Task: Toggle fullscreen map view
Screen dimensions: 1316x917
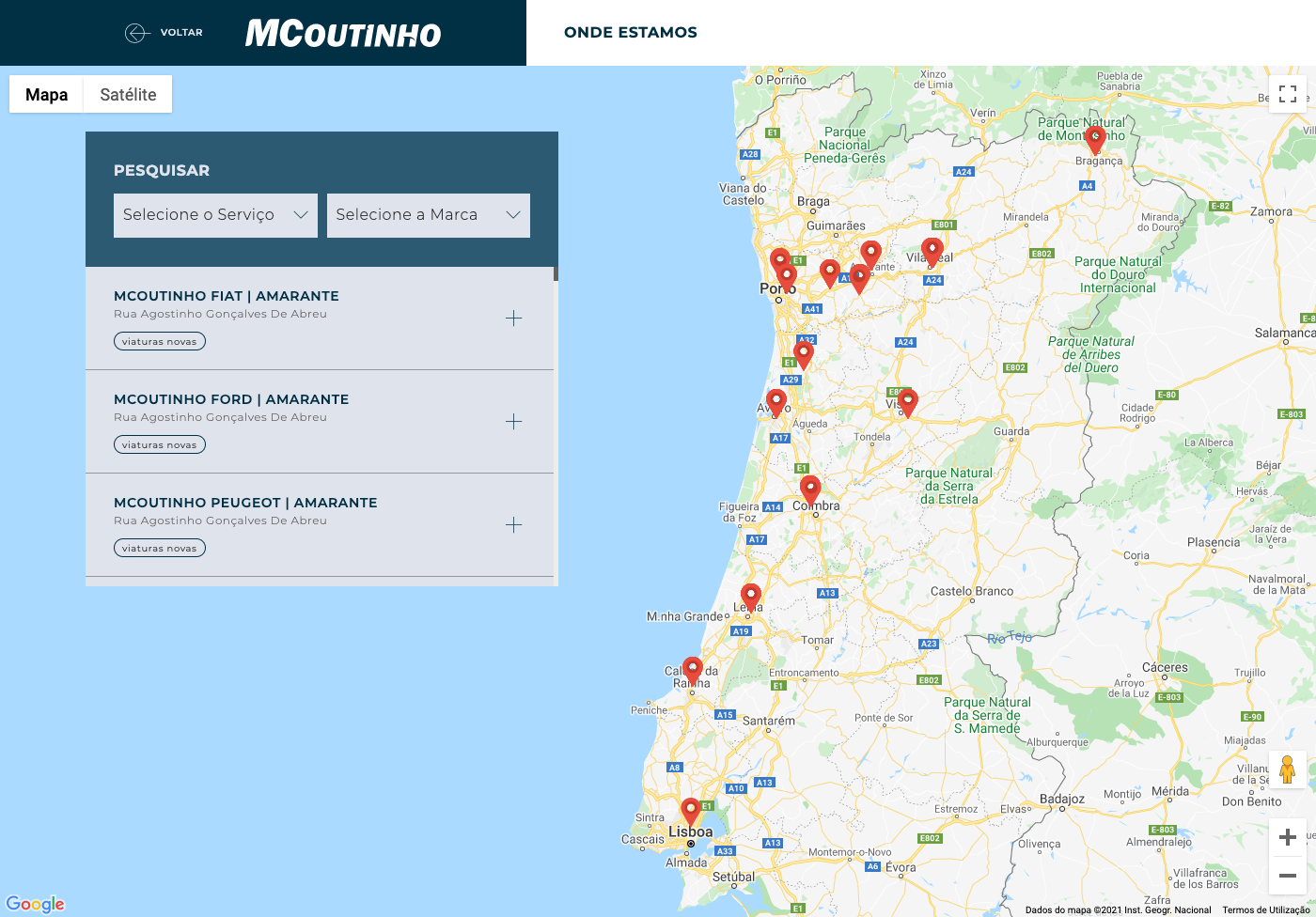Action: click(x=1288, y=94)
